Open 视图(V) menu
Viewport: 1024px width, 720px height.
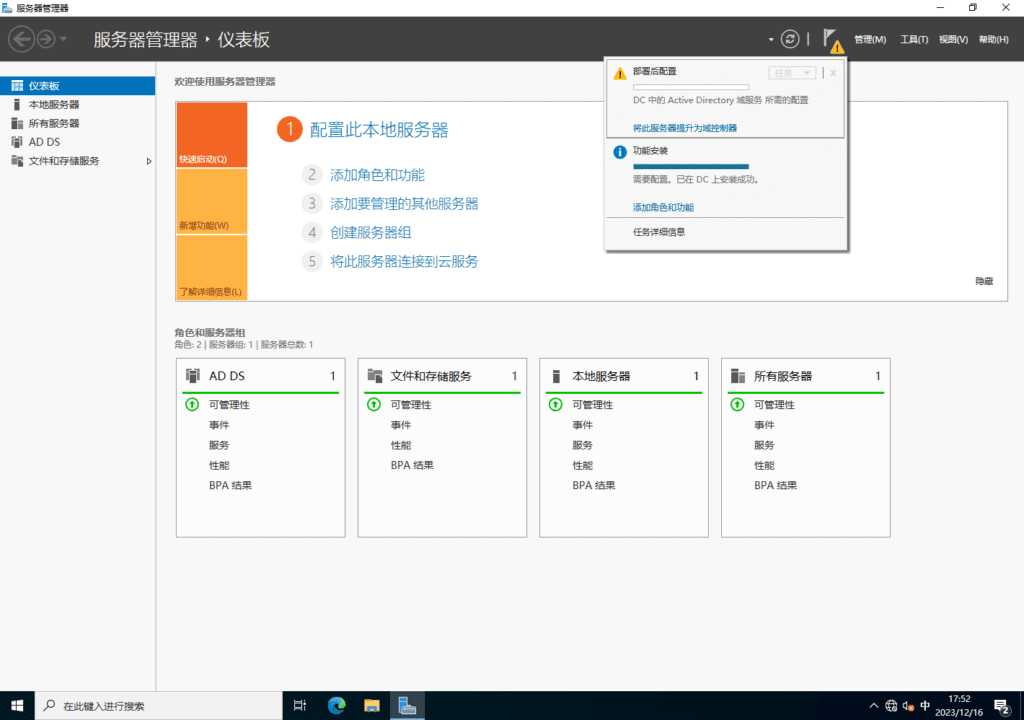[x=953, y=40]
